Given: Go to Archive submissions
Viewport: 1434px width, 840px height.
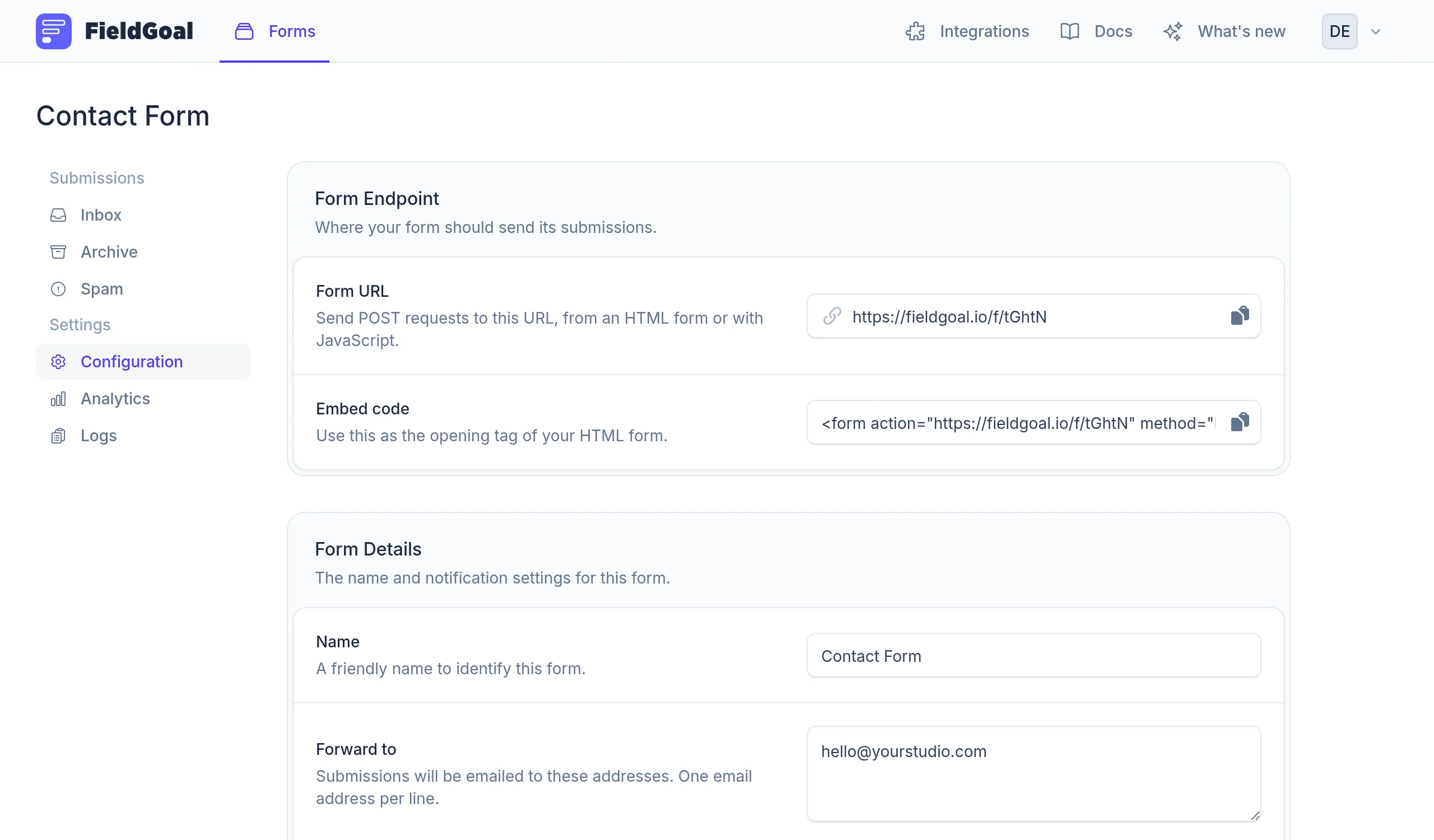Looking at the screenshot, I should pyautogui.click(x=143, y=252).
